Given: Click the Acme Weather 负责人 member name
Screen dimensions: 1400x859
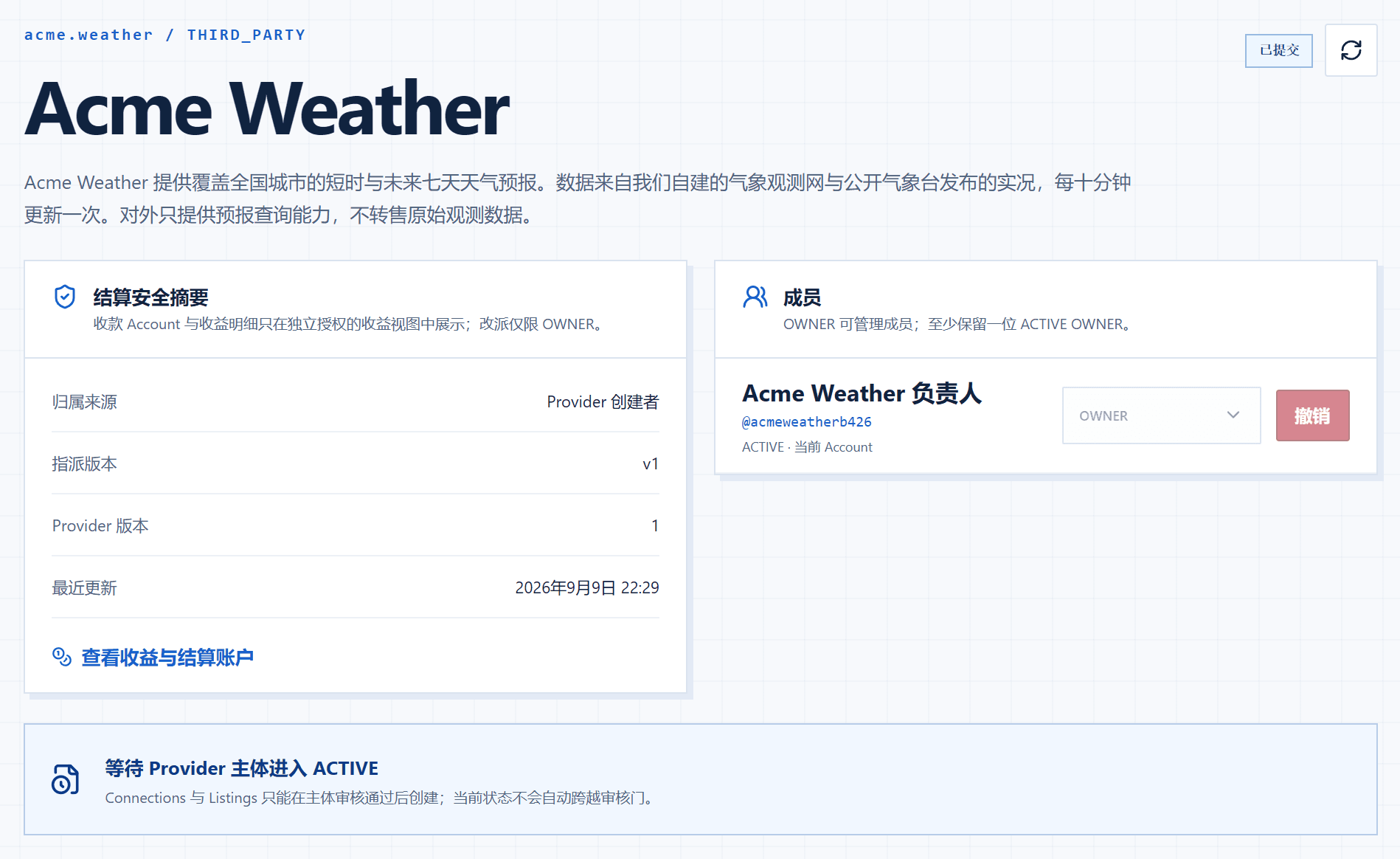Looking at the screenshot, I should click(862, 393).
